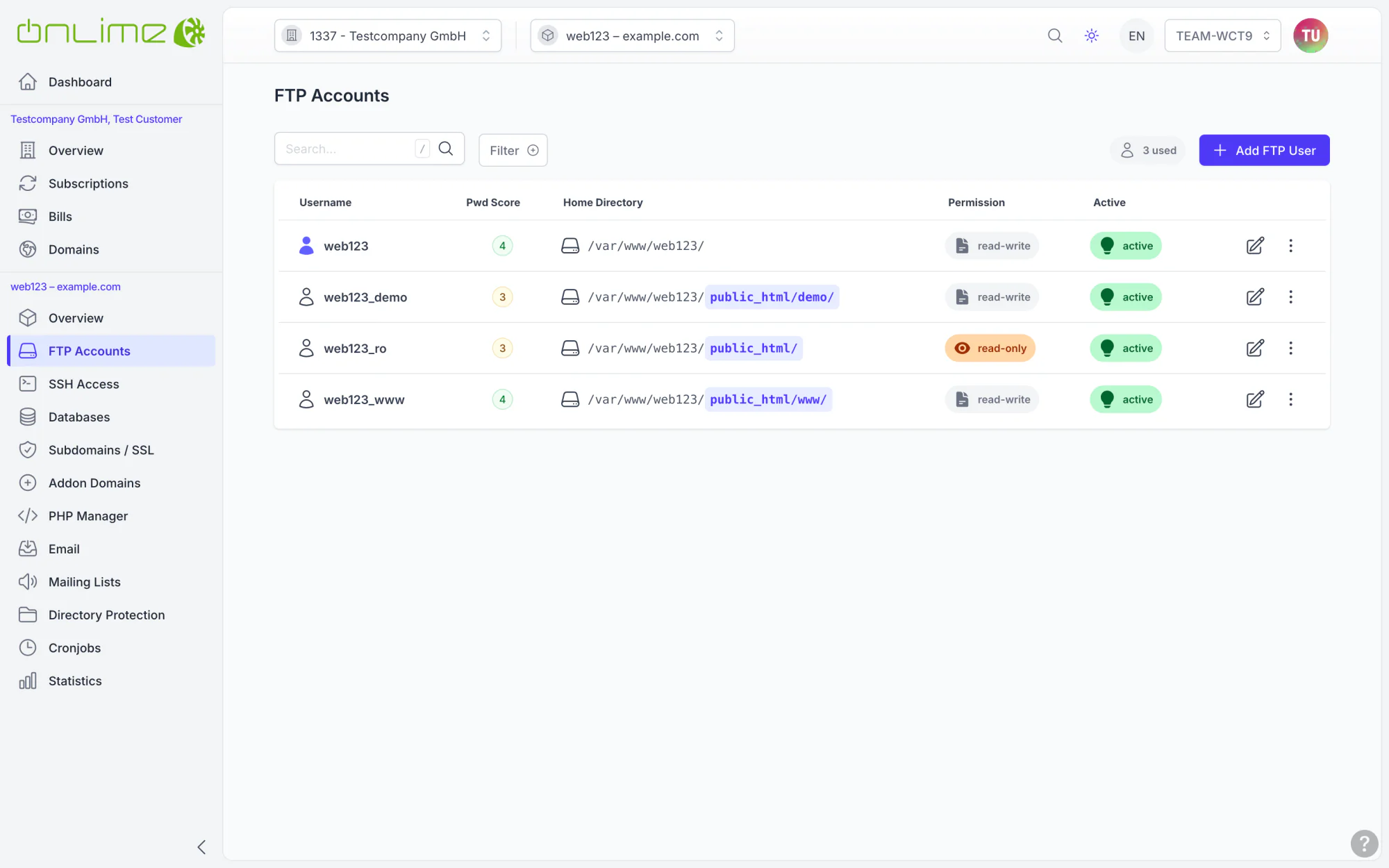The height and width of the screenshot is (868, 1389).
Task: Click the global search magnifier icon
Action: click(1055, 35)
